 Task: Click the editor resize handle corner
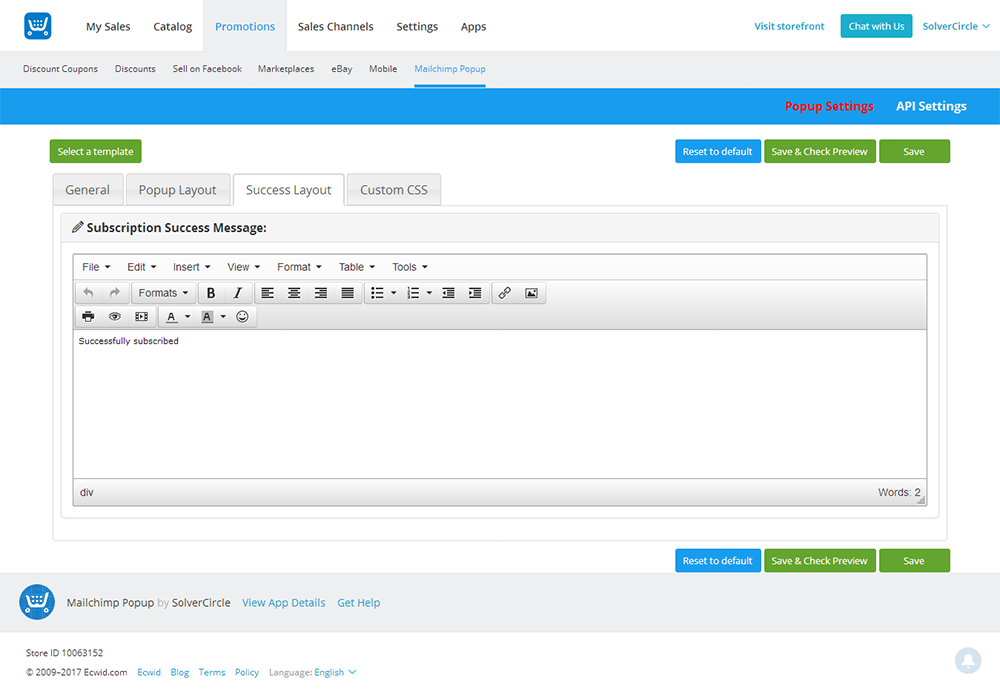[x=920, y=500]
